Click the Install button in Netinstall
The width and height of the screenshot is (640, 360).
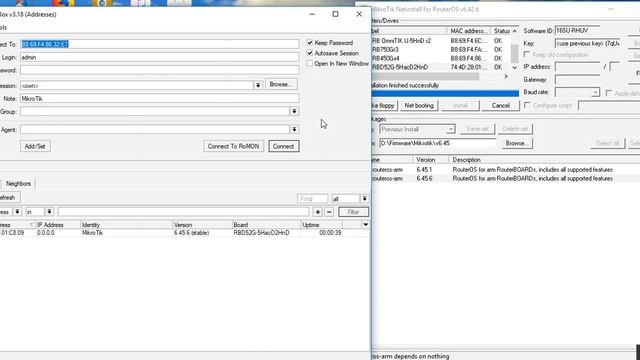pos(460,105)
